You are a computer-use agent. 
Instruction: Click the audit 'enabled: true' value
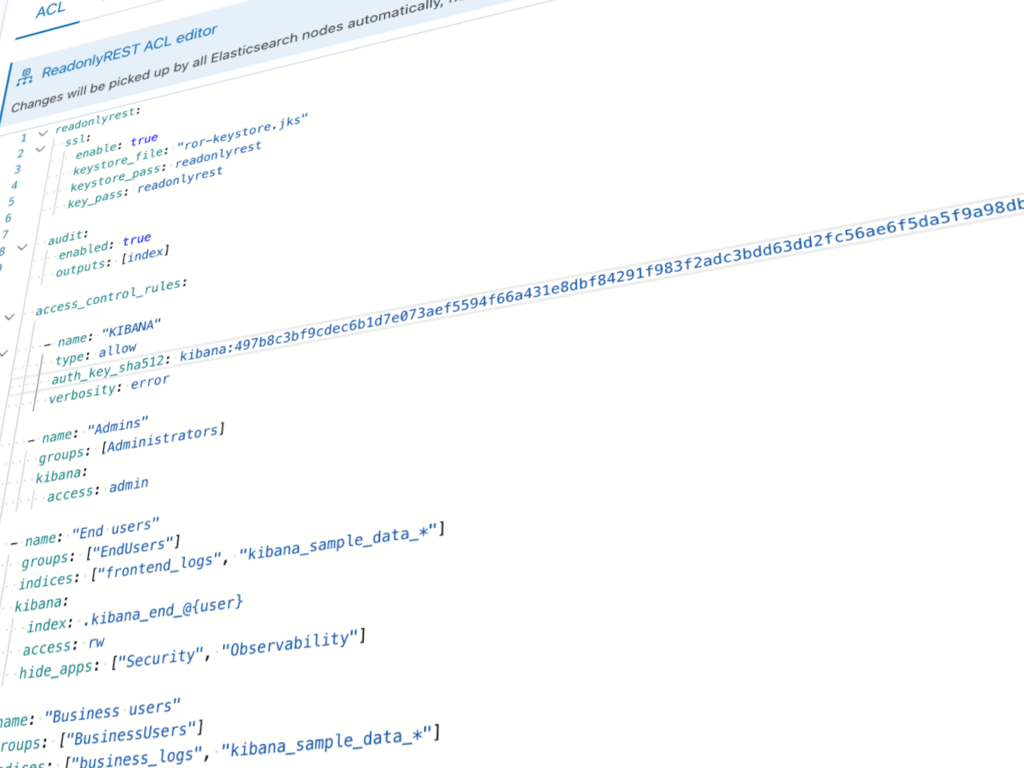coord(137,239)
